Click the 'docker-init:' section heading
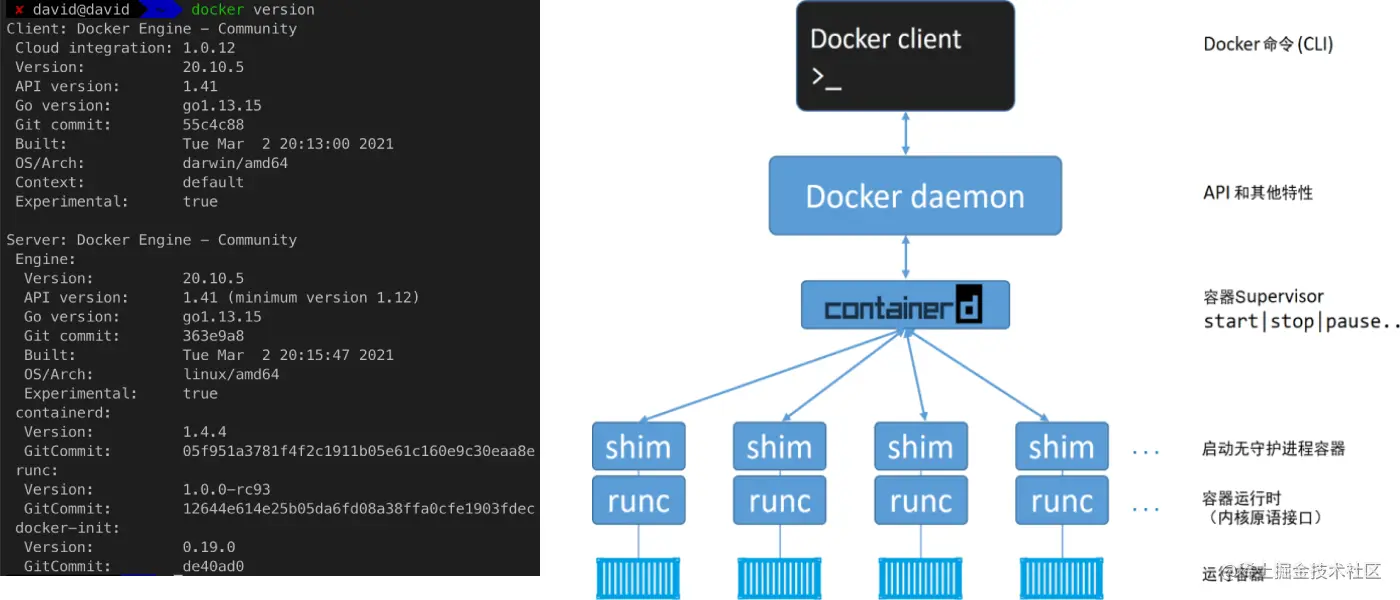The width and height of the screenshot is (1400, 600). click(67, 528)
